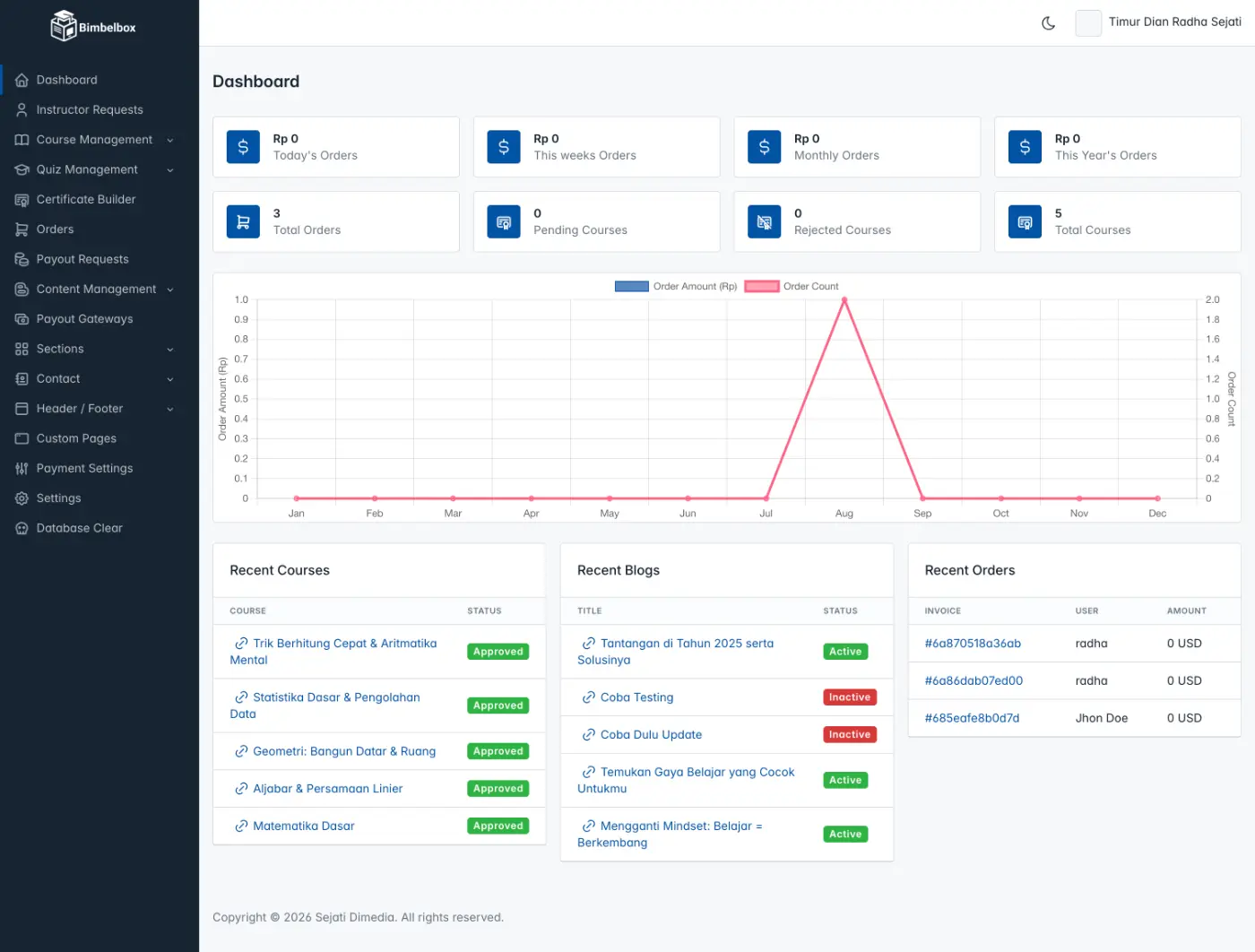
Task: Click the This Year's Orders dollar icon
Action: click(x=1025, y=147)
